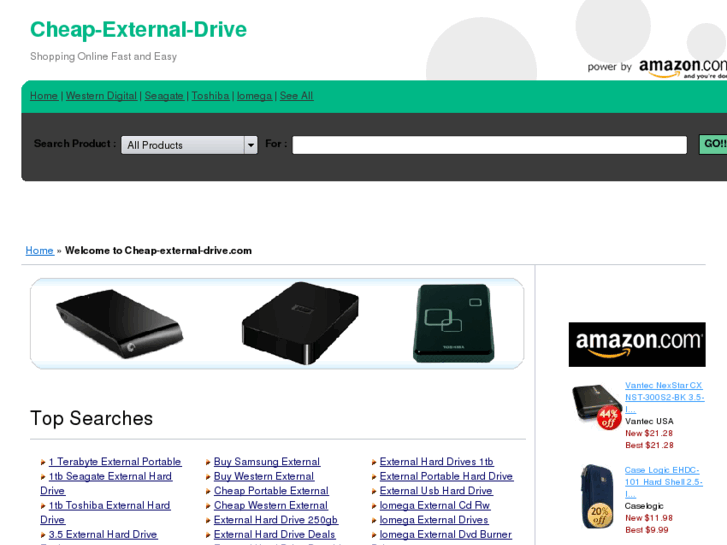Open Case Logic EHDC-101 Hard Shell link
This screenshot has height=545, width=727.
pos(663,482)
